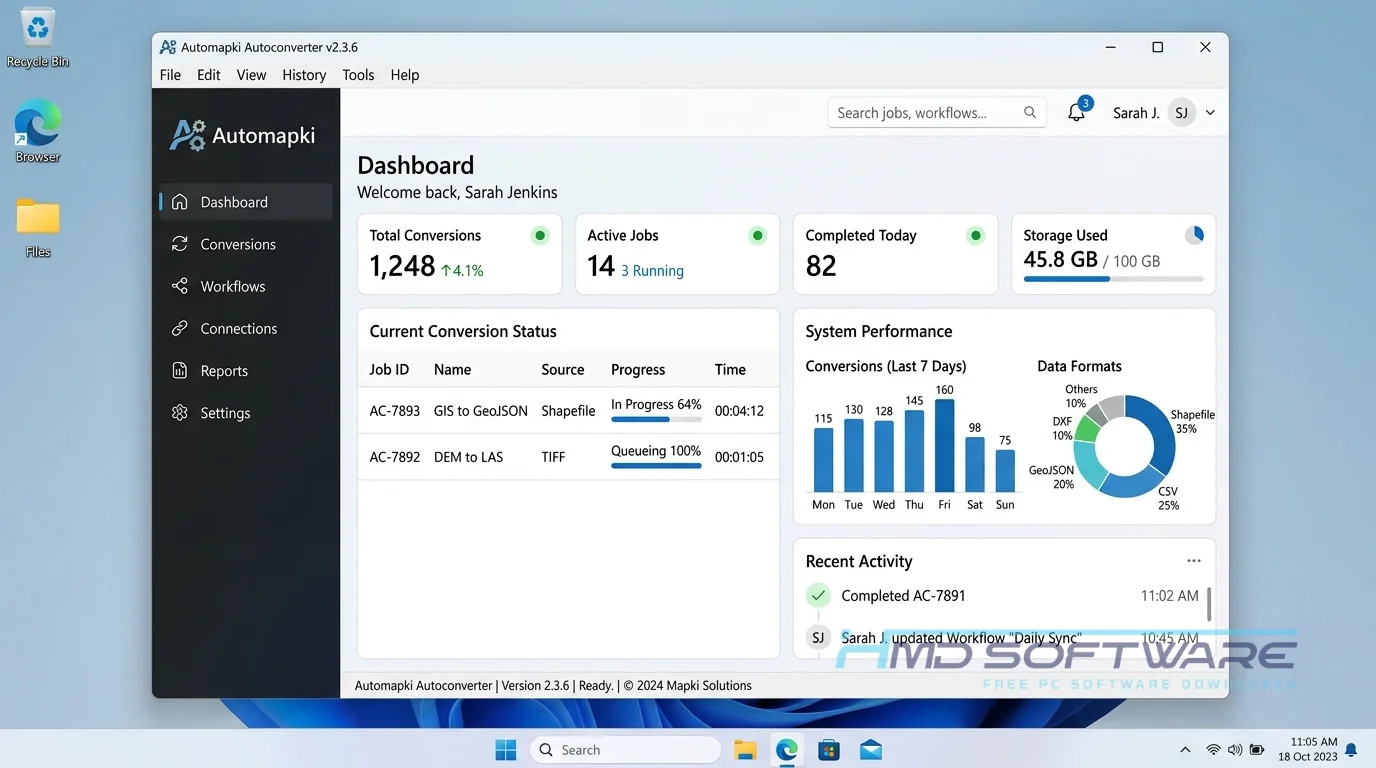This screenshot has height=768, width=1376.
Task: Click the Storage Used progress bar
Action: (1113, 279)
